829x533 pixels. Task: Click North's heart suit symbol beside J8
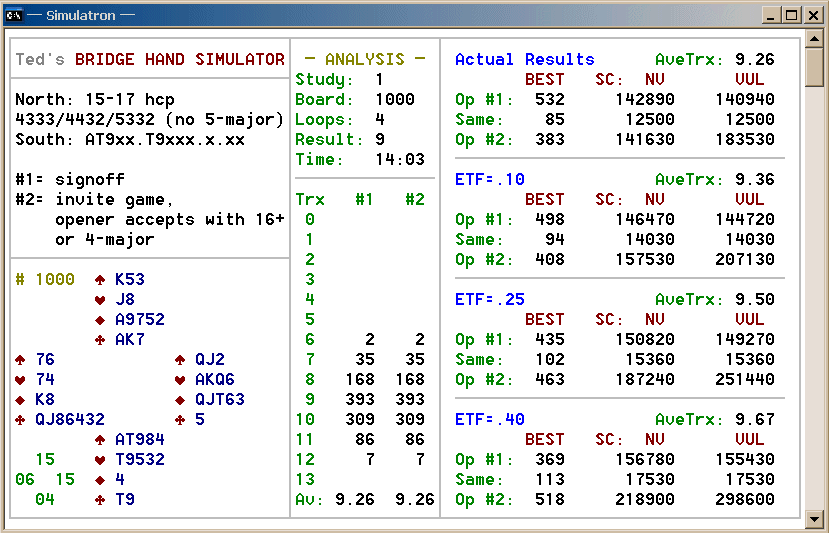100,300
